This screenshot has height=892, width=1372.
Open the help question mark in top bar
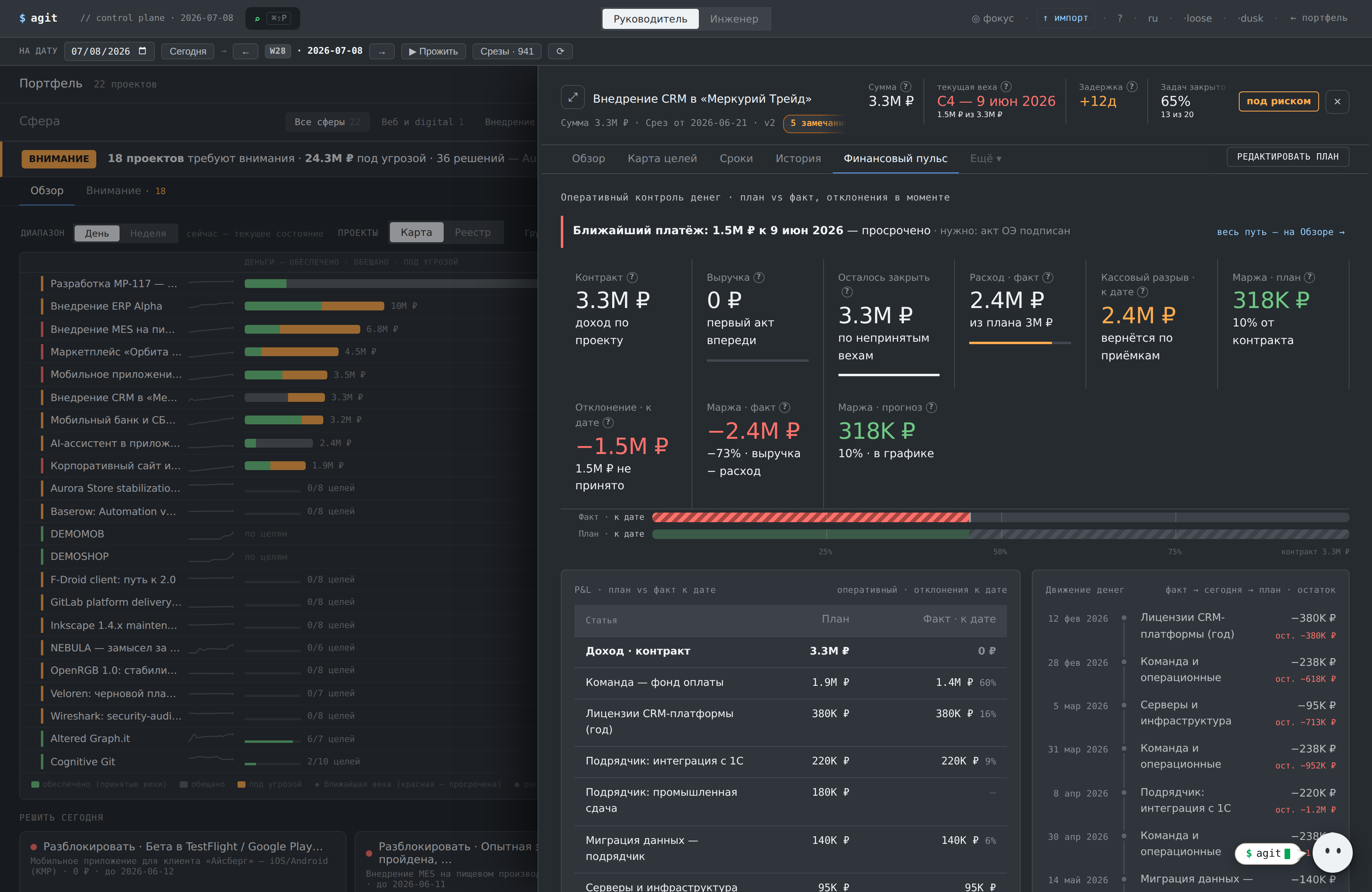(1120, 18)
